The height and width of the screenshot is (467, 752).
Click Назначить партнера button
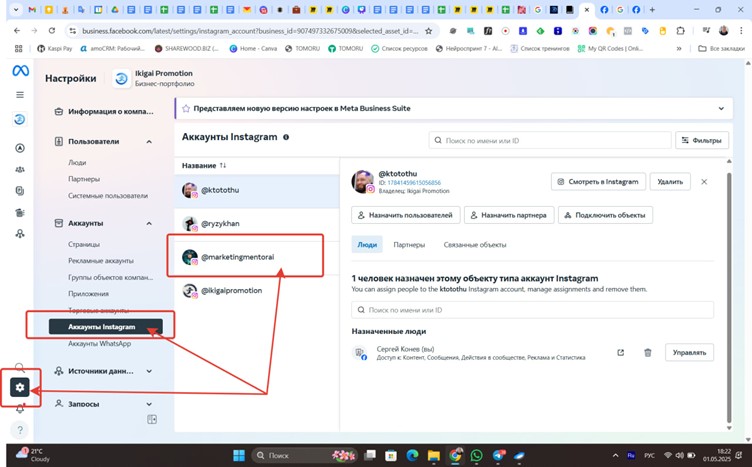pyautogui.click(x=509, y=215)
